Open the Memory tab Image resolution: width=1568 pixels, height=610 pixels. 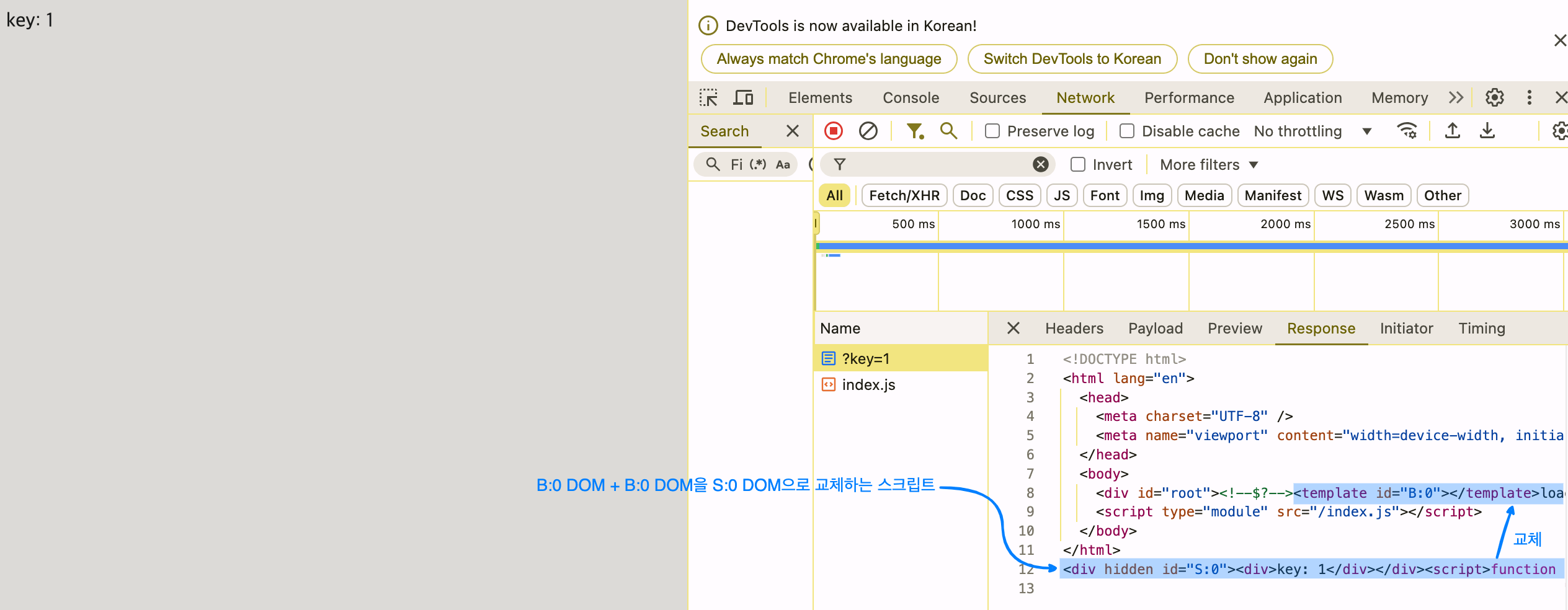click(x=1400, y=98)
